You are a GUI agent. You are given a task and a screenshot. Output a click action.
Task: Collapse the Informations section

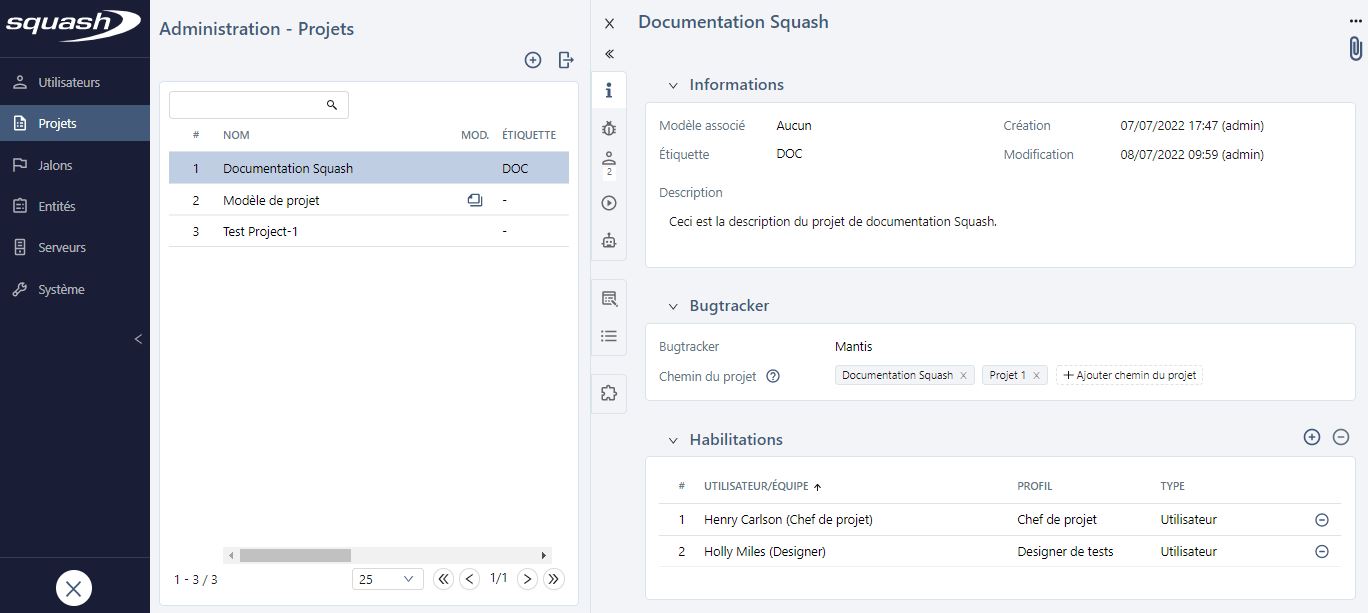tap(673, 84)
